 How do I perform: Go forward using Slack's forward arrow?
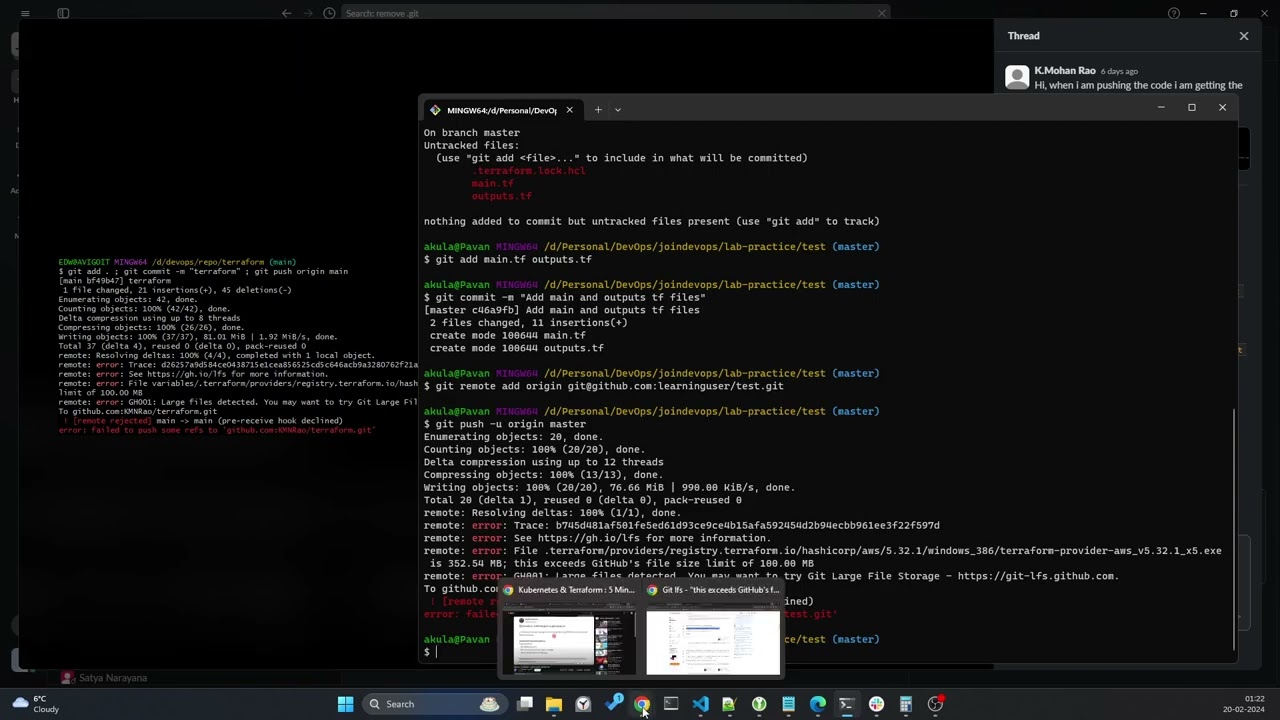click(308, 13)
